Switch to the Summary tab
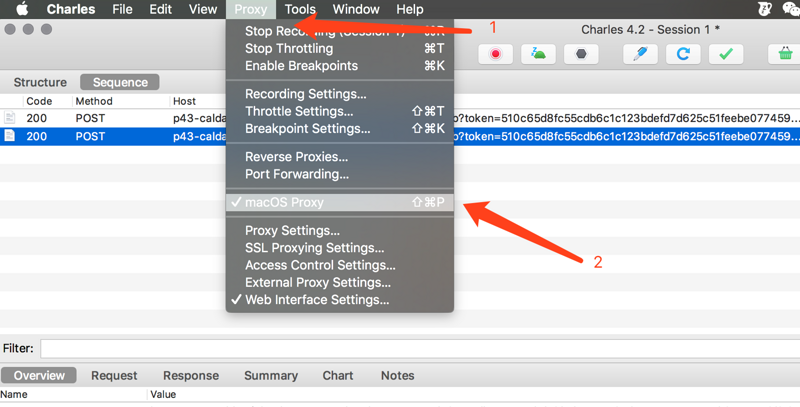This screenshot has height=407, width=800. coord(271,375)
